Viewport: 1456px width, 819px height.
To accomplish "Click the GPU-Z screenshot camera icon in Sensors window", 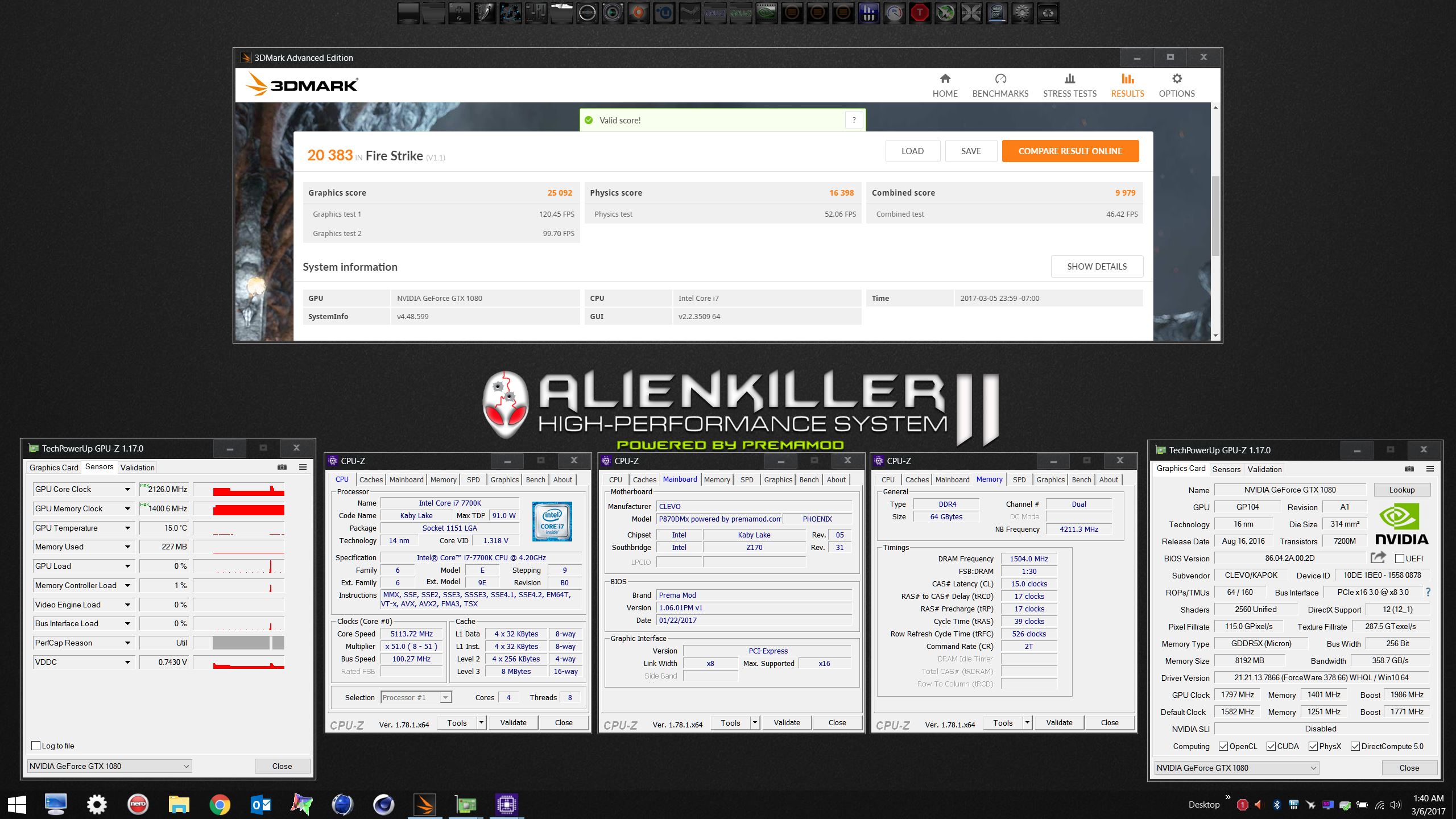I will [282, 467].
